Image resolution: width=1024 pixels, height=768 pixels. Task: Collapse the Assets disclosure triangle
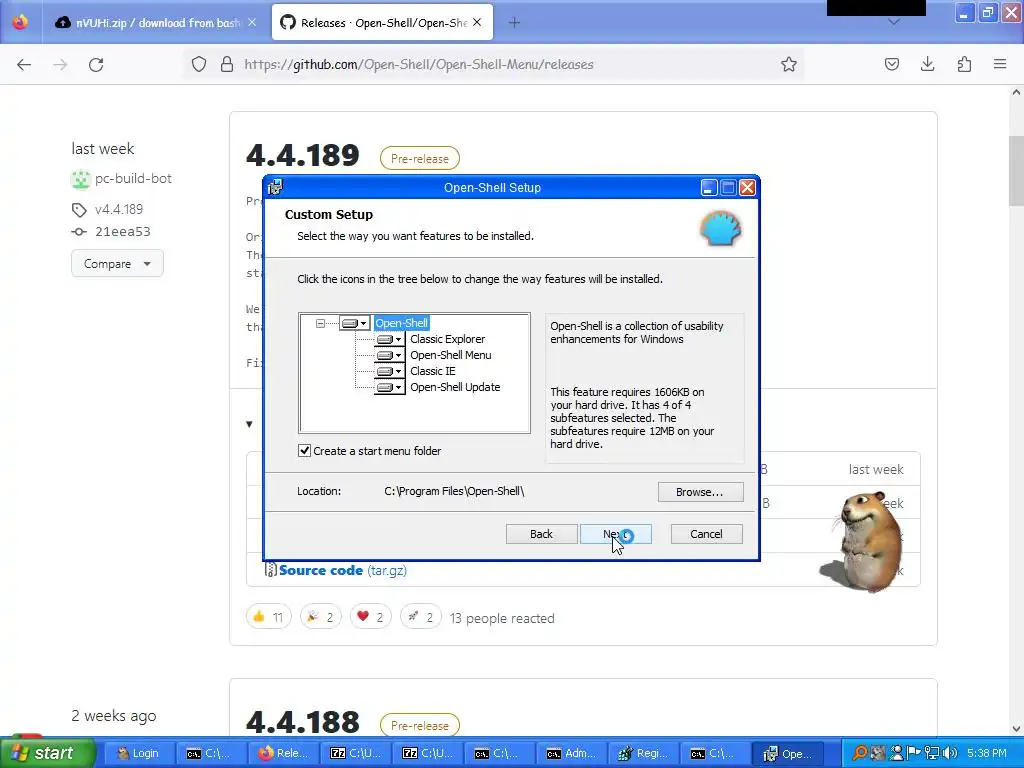(249, 424)
